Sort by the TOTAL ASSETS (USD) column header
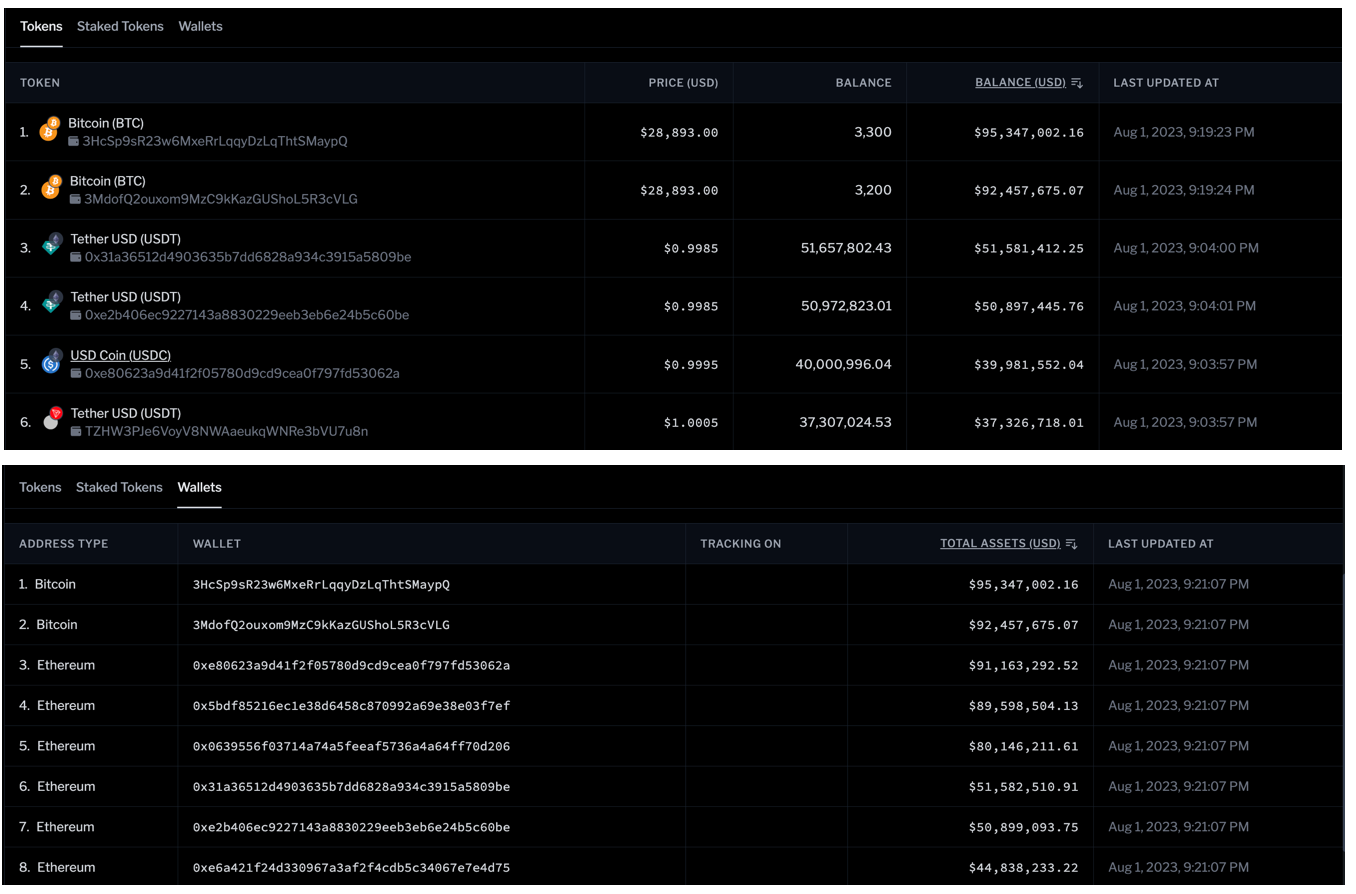Image resolution: width=1356 pixels, height=894 pixels. (999, 544)
